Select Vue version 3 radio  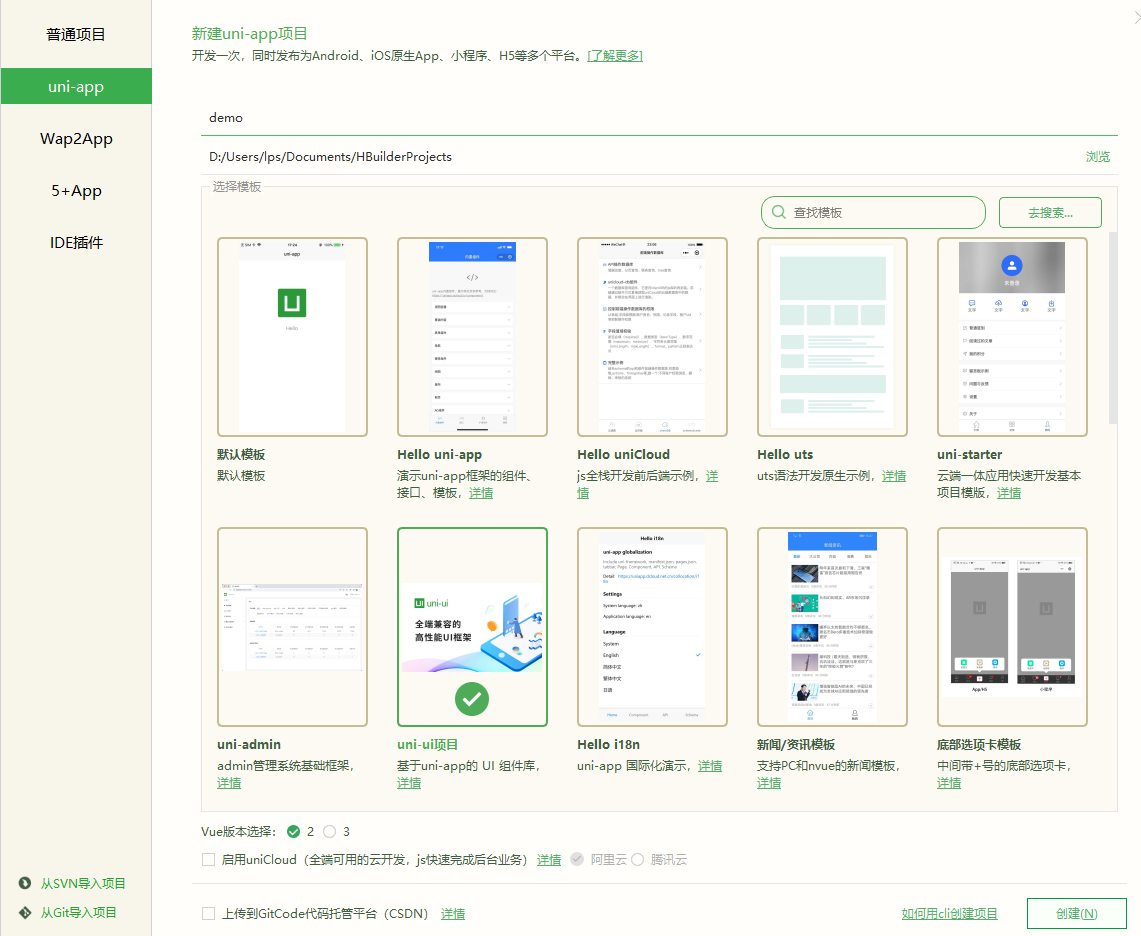point(330,831)
